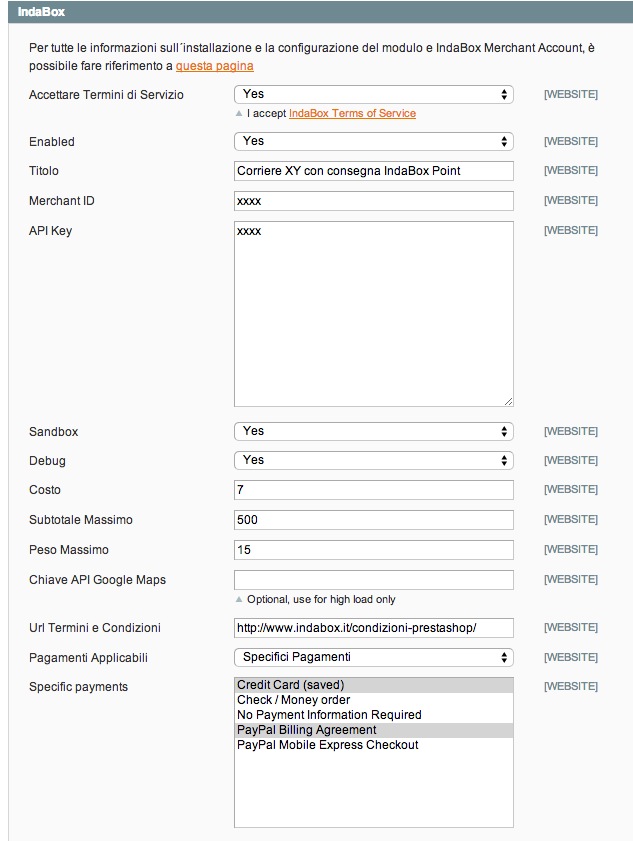The height and width of the screenshot is (841, 633).
Task: Select the Subtotale Massimo field
Action: pos(373,520)
